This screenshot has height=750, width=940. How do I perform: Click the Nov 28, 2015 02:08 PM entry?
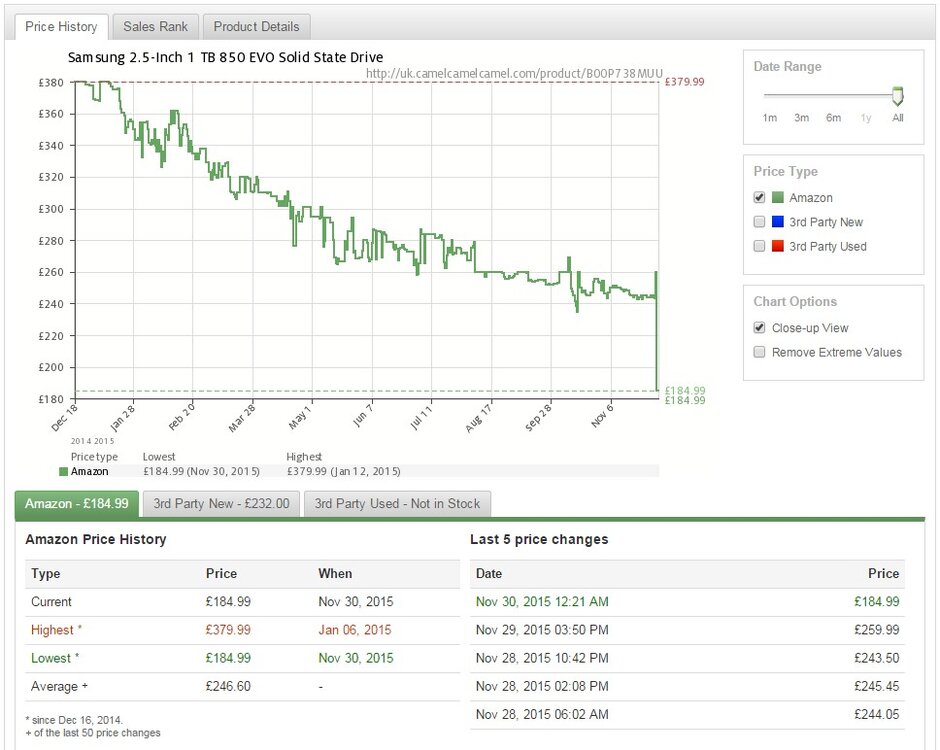click(542, 686)
